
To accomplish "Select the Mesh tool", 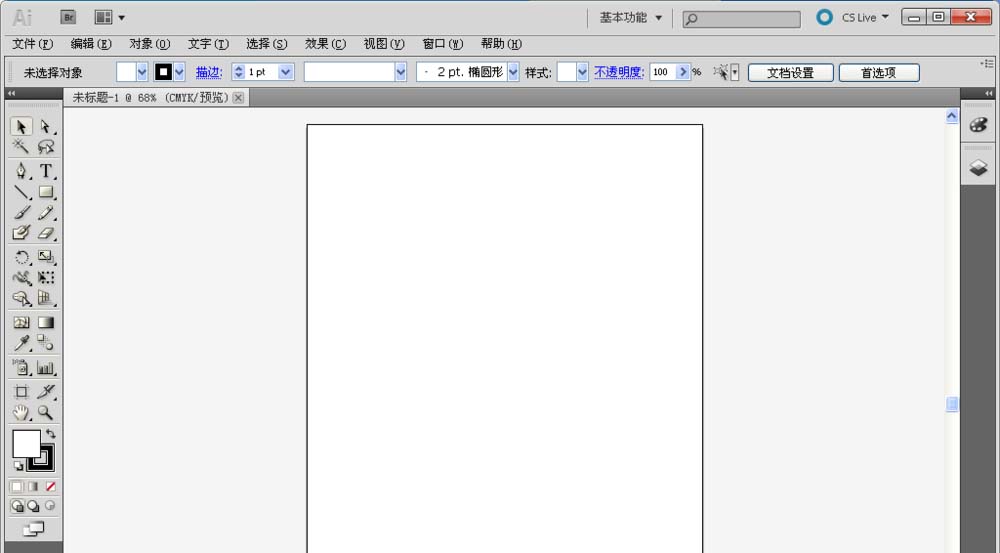I will [x=21, y=323].
